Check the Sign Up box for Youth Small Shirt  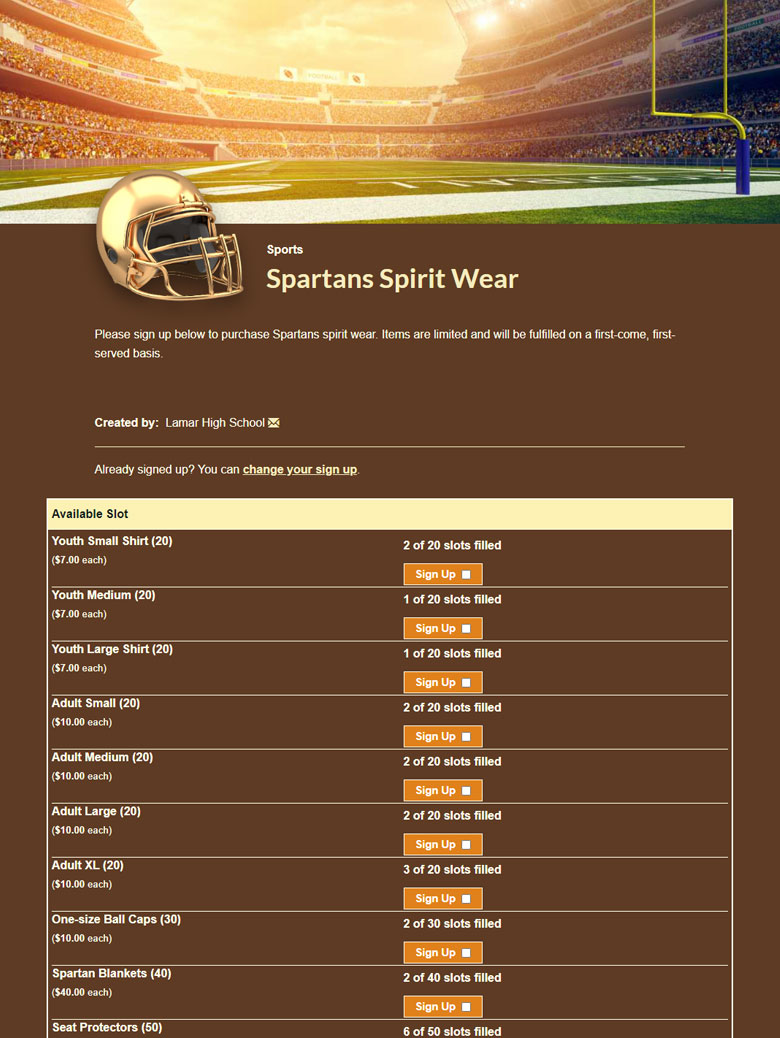click(466, 575)
